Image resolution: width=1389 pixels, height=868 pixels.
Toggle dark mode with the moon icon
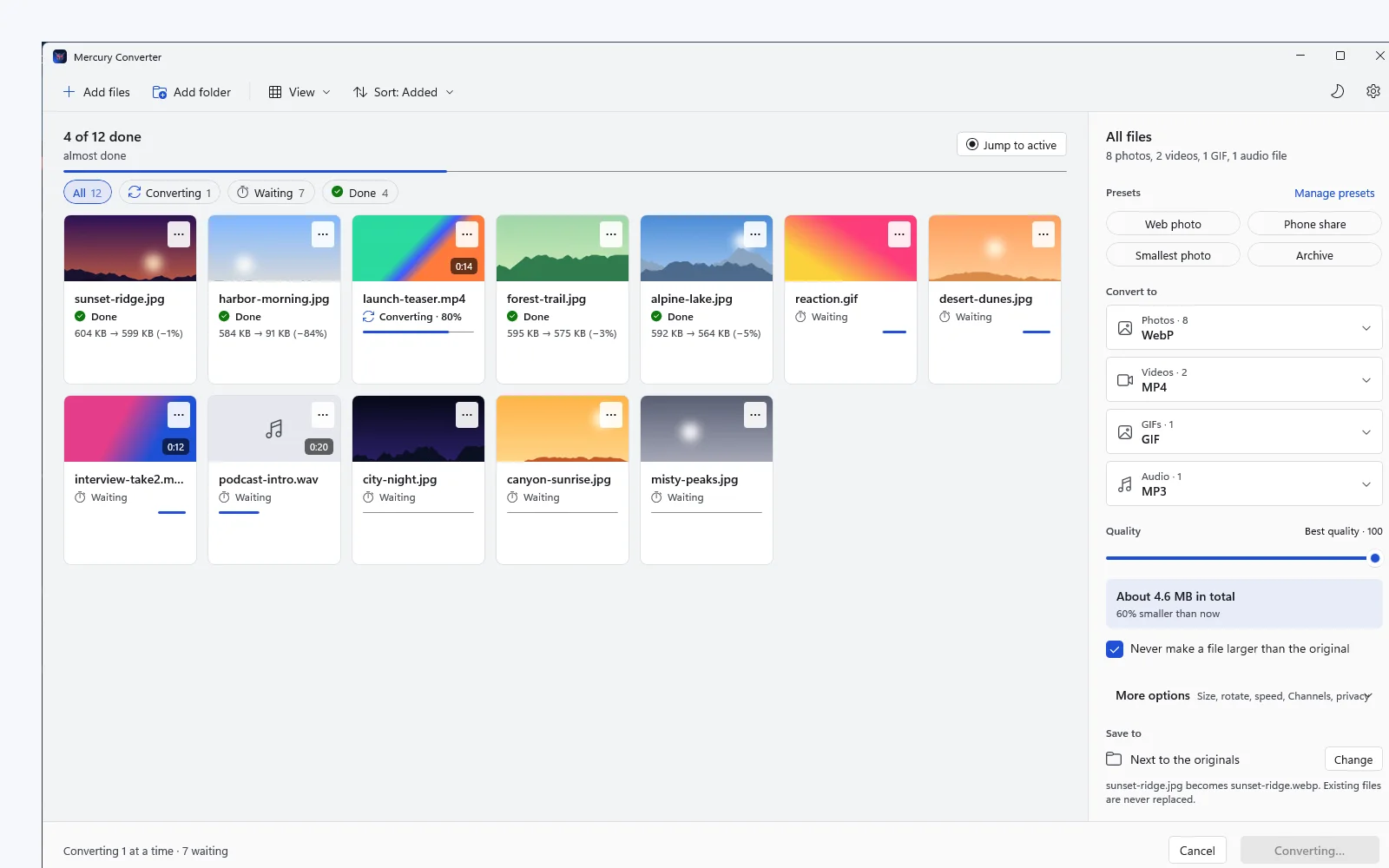1337,91
